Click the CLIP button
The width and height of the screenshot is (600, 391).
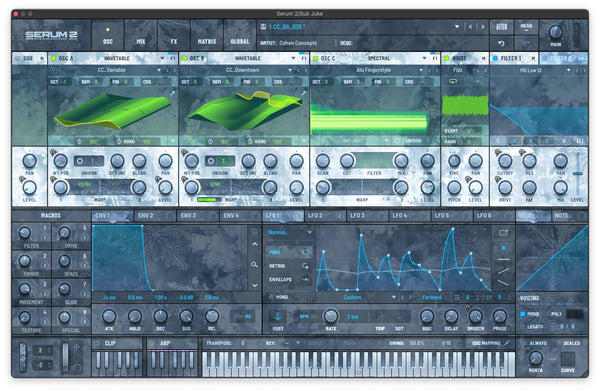[110, 343]
